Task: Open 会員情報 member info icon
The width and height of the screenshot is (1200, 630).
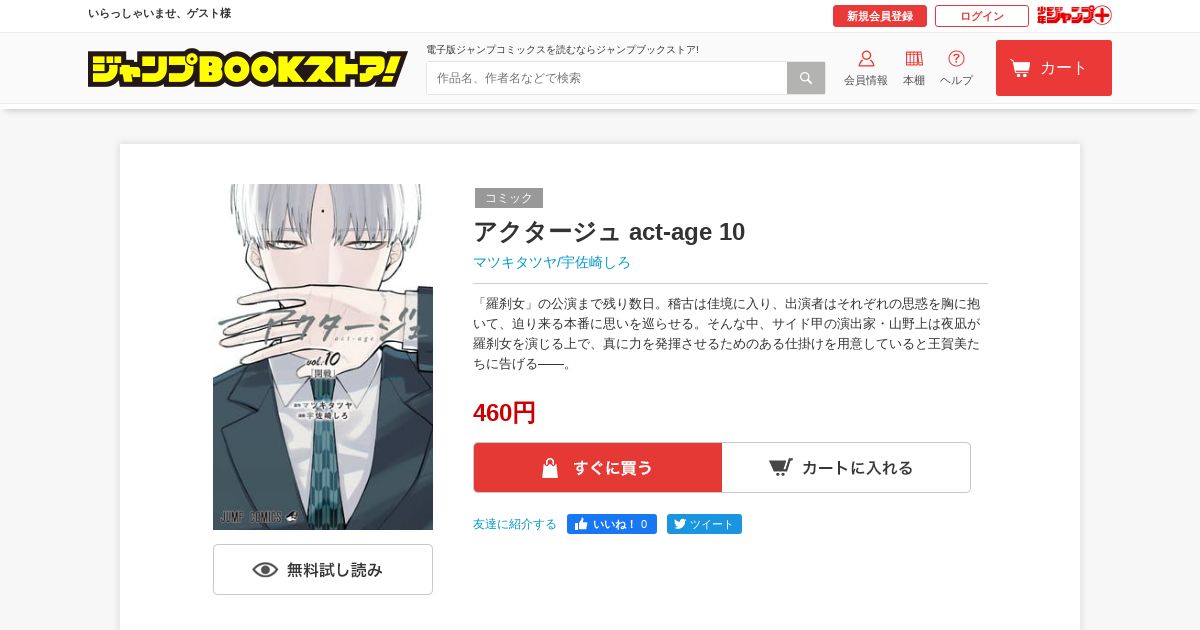Action: coord(866,68)
